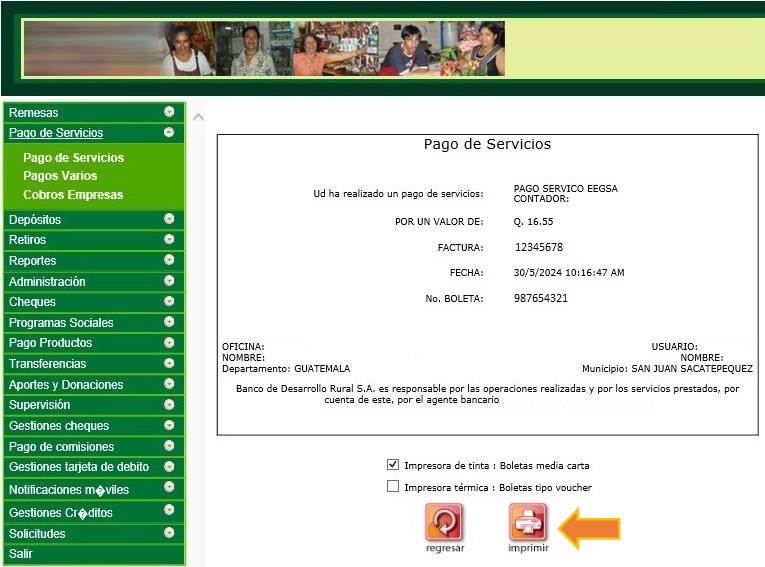
Task: Expand the Cheques arrow icon
Action: (x=169, y=301)
